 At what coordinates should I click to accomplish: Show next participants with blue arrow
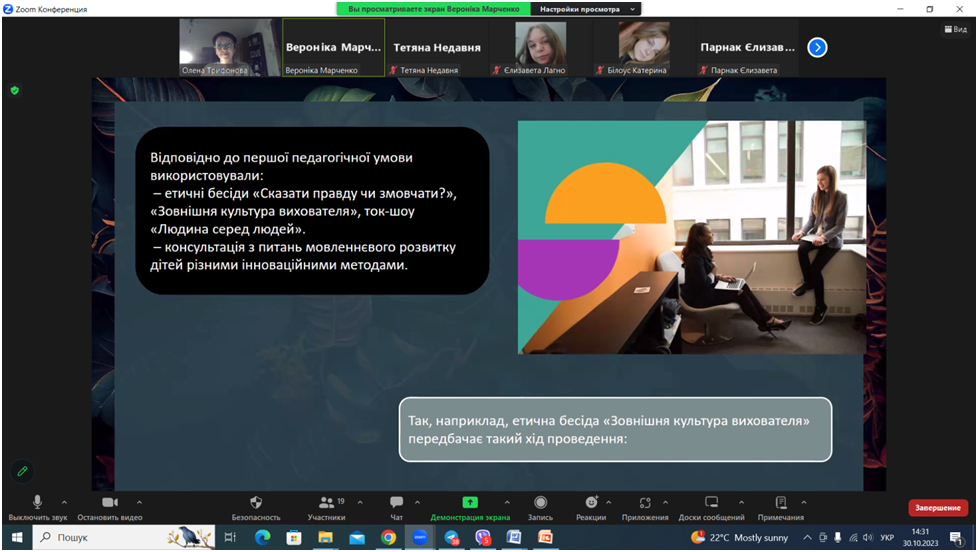pos(817,47)
